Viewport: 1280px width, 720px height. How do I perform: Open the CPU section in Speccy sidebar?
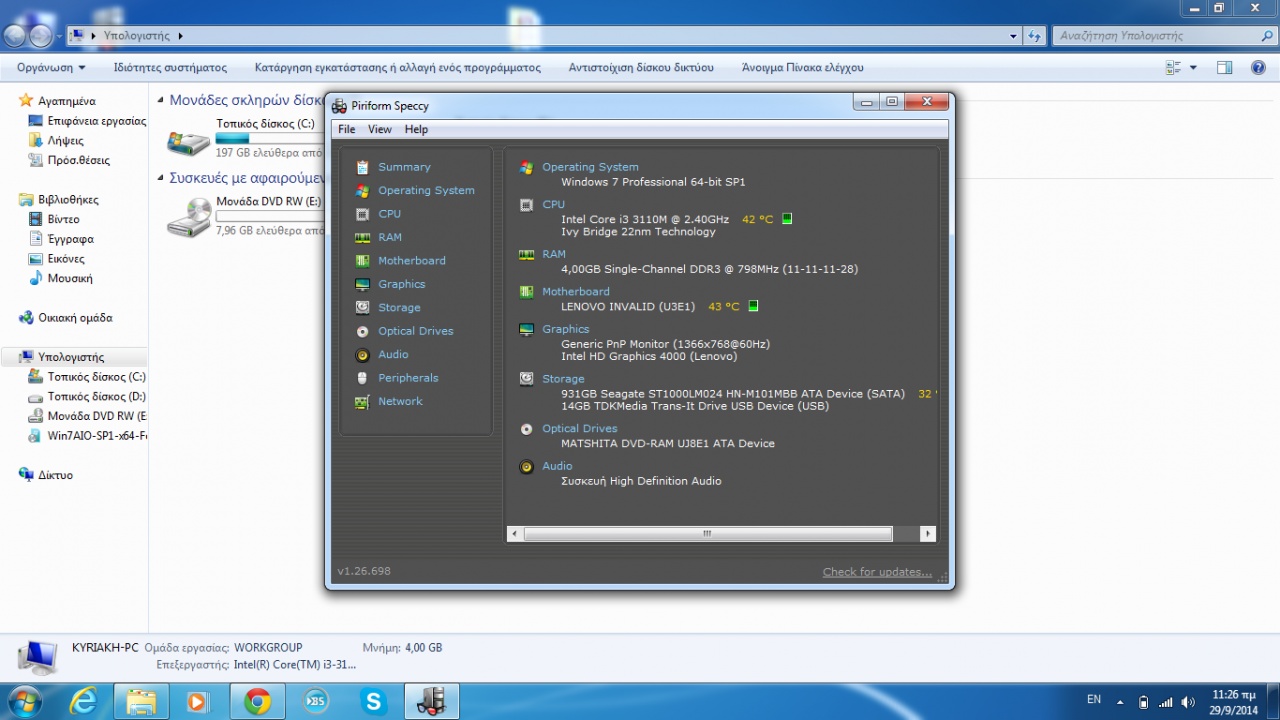tap(389, 214)
